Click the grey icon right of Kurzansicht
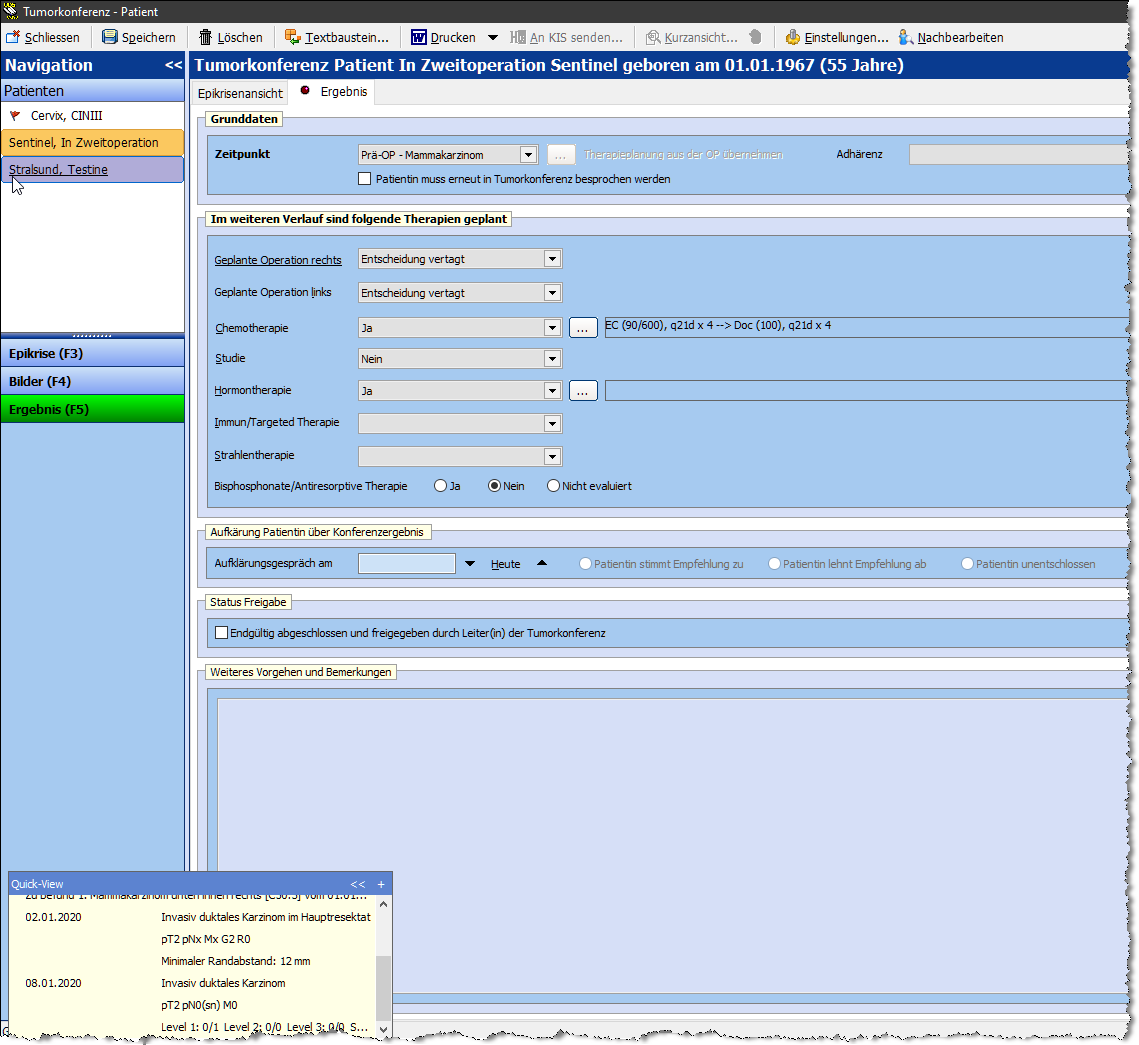Viewport: 1139px width, 1045px height. tap(755, 37)
